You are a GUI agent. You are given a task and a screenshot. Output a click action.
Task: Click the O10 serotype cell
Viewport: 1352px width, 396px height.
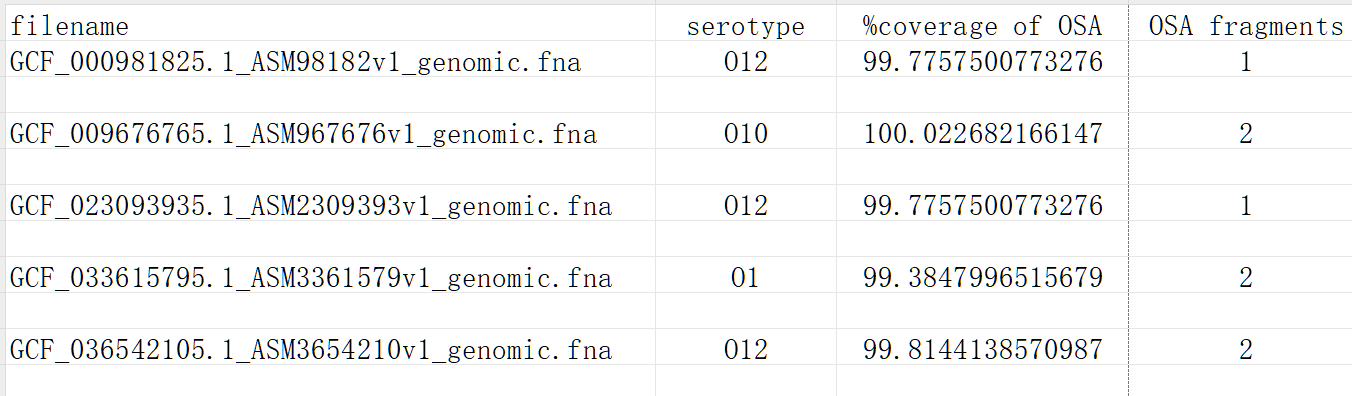pyautogui.click(x=746, y=134)
